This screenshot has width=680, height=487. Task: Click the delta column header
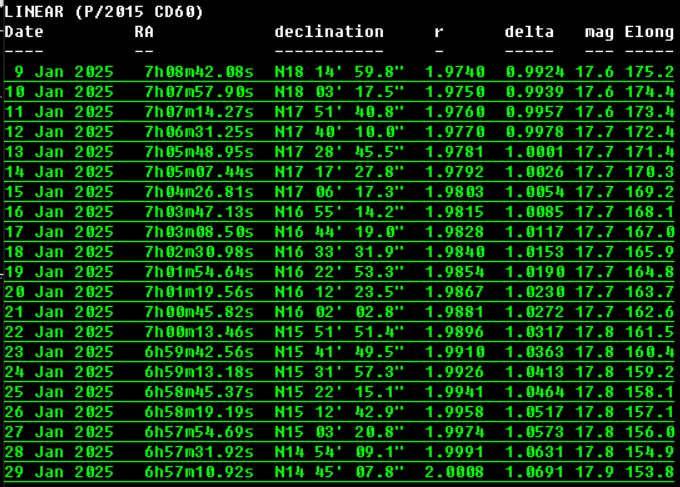(529, 32)
